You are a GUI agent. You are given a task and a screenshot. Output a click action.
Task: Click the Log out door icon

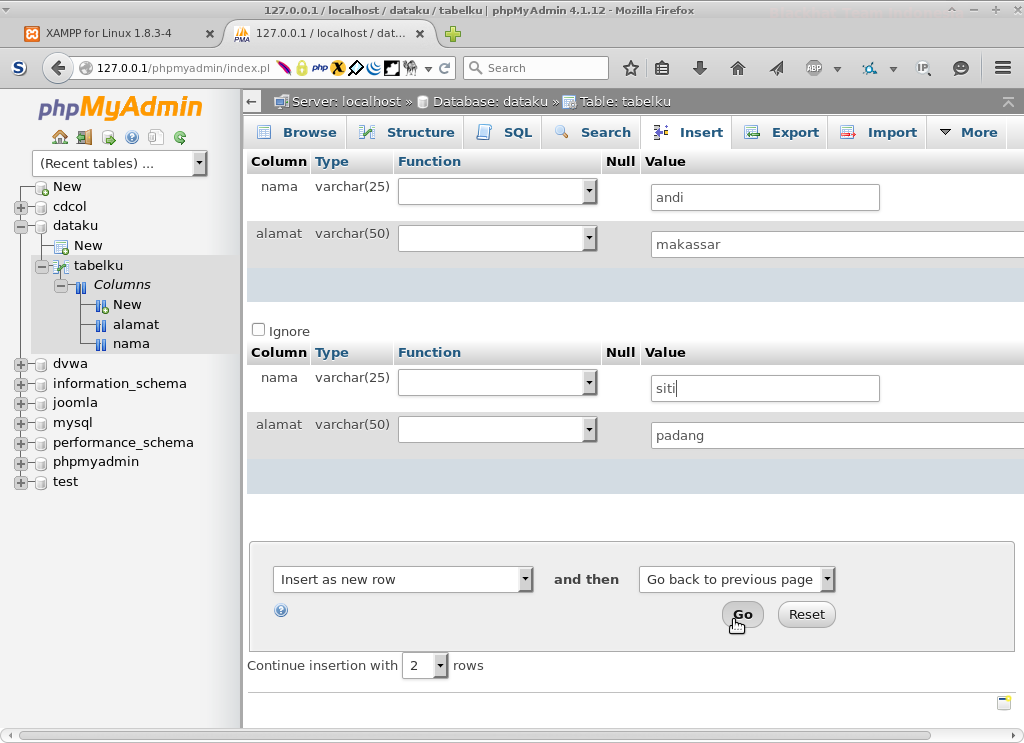pyautogui.click(x=84, y=137)
